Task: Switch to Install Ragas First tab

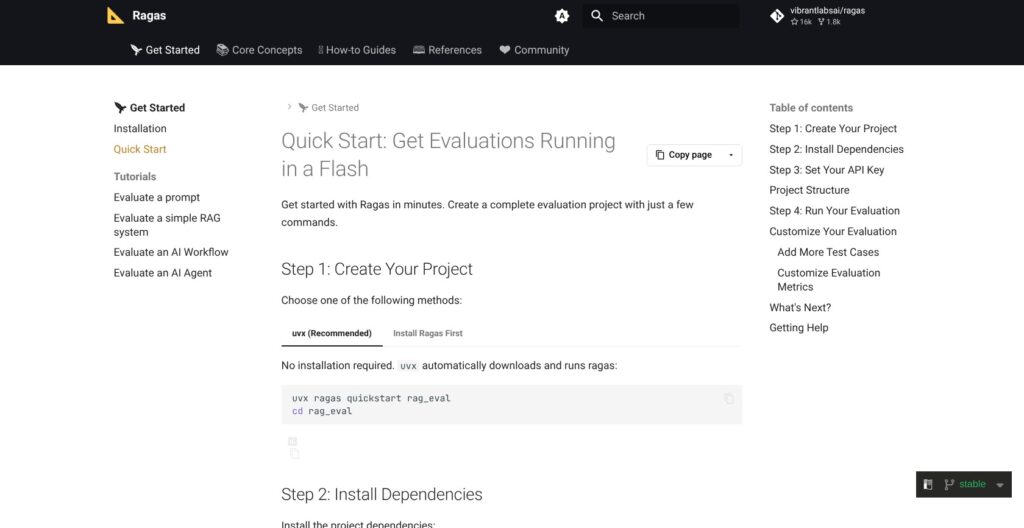Action: 428,333
